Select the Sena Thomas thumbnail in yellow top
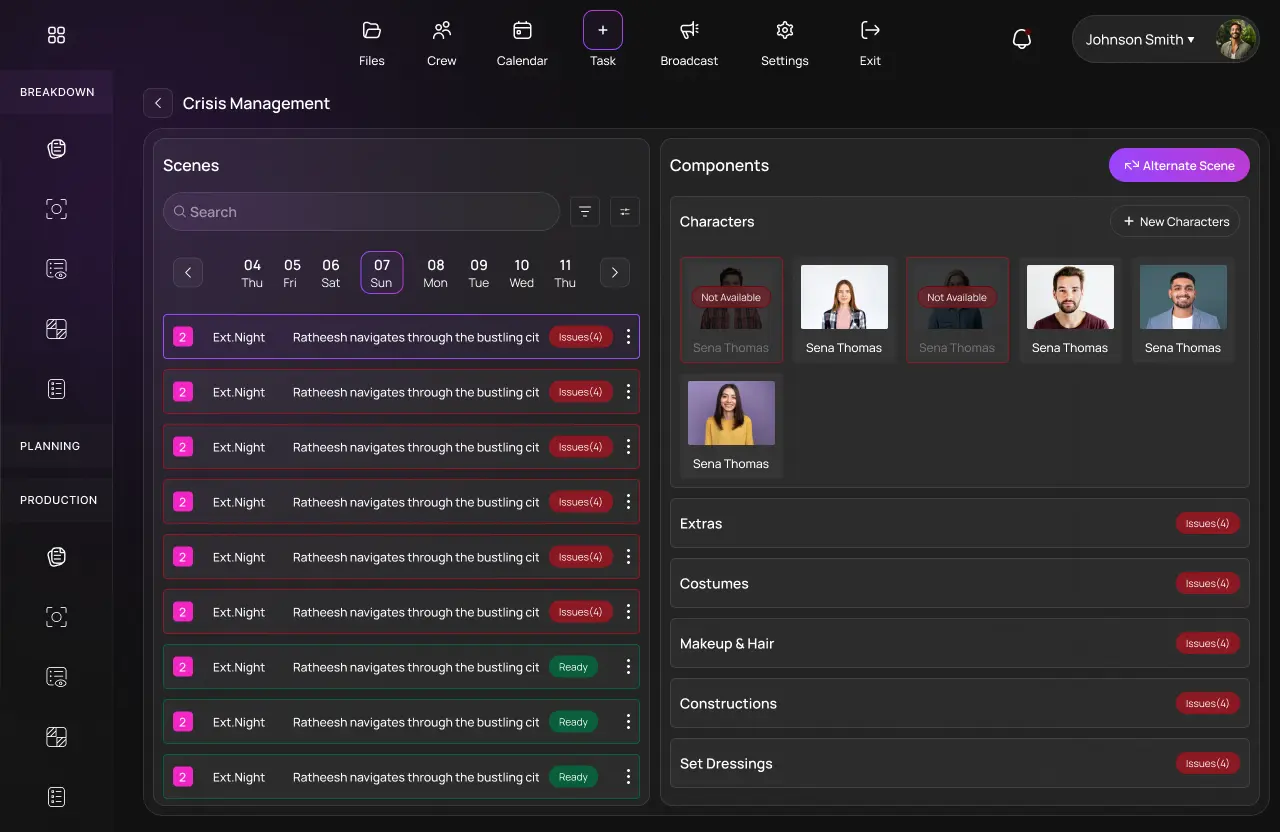 click(730, 412)
